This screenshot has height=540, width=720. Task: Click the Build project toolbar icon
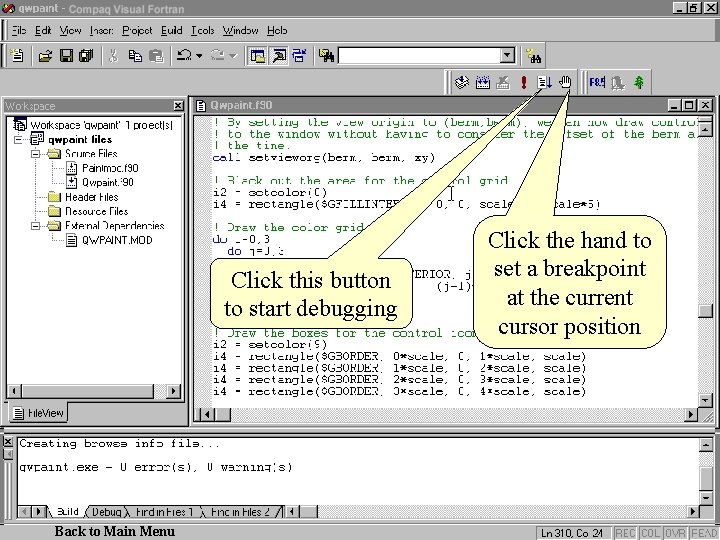coord(483,83)
